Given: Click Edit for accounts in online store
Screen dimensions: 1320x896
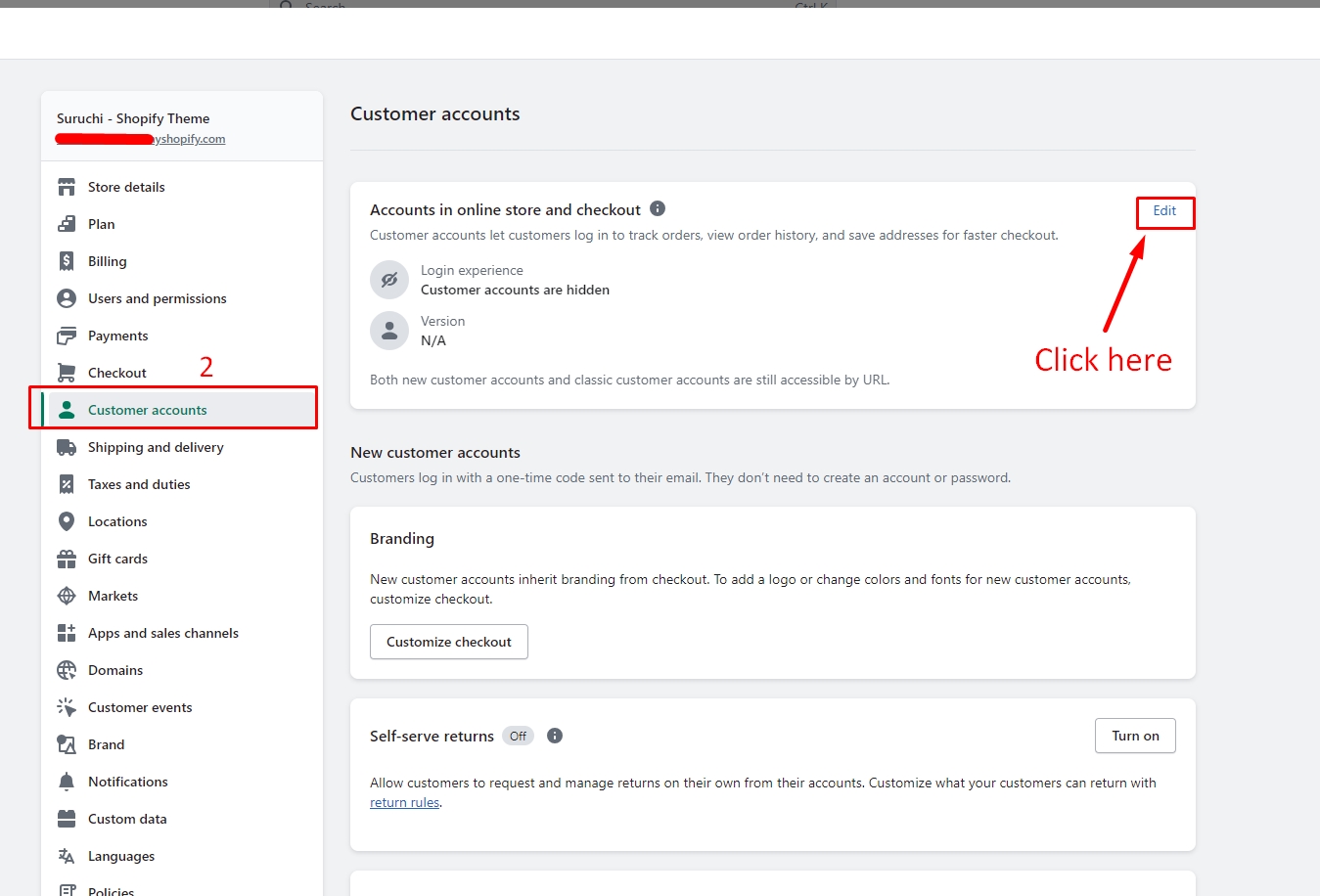Looking at the screenshot, I should 1164,211.
